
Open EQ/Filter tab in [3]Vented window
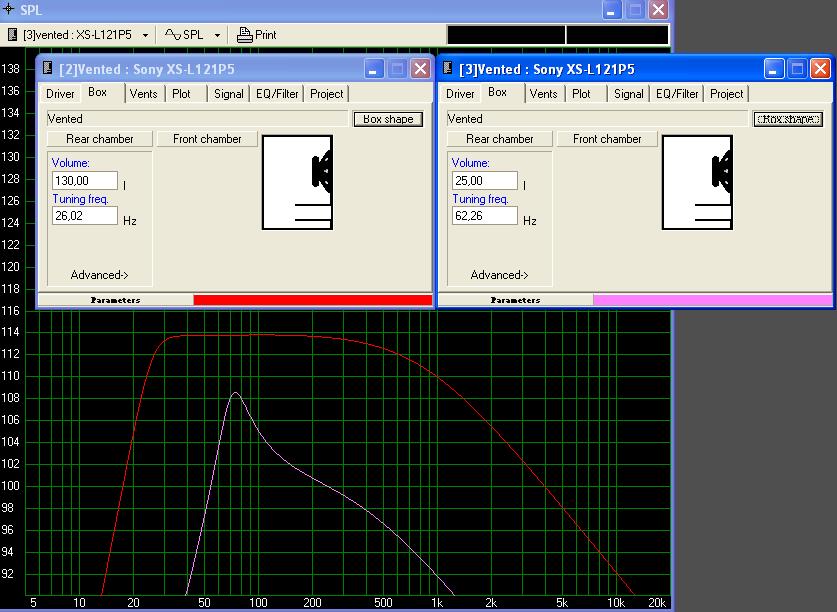click(x=677, y=94)
